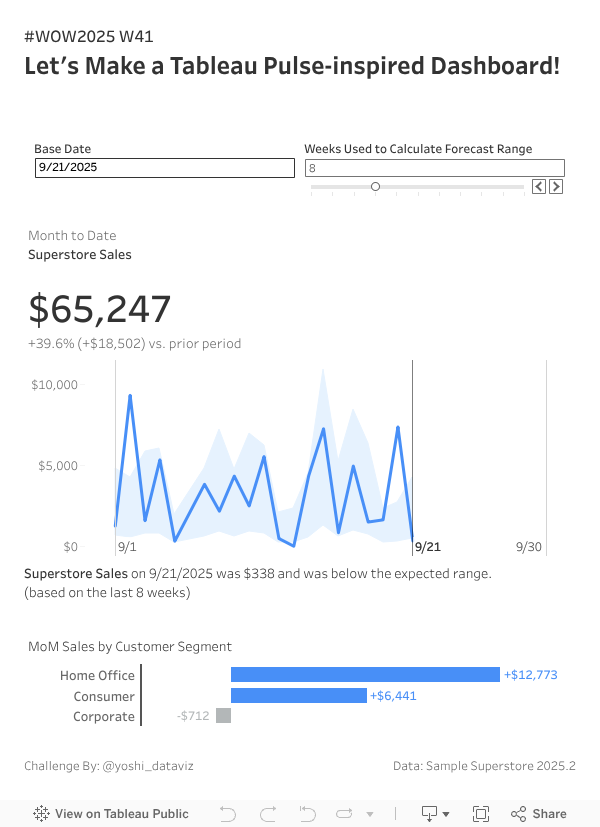Enter full screen mode icon

(481, 814)
